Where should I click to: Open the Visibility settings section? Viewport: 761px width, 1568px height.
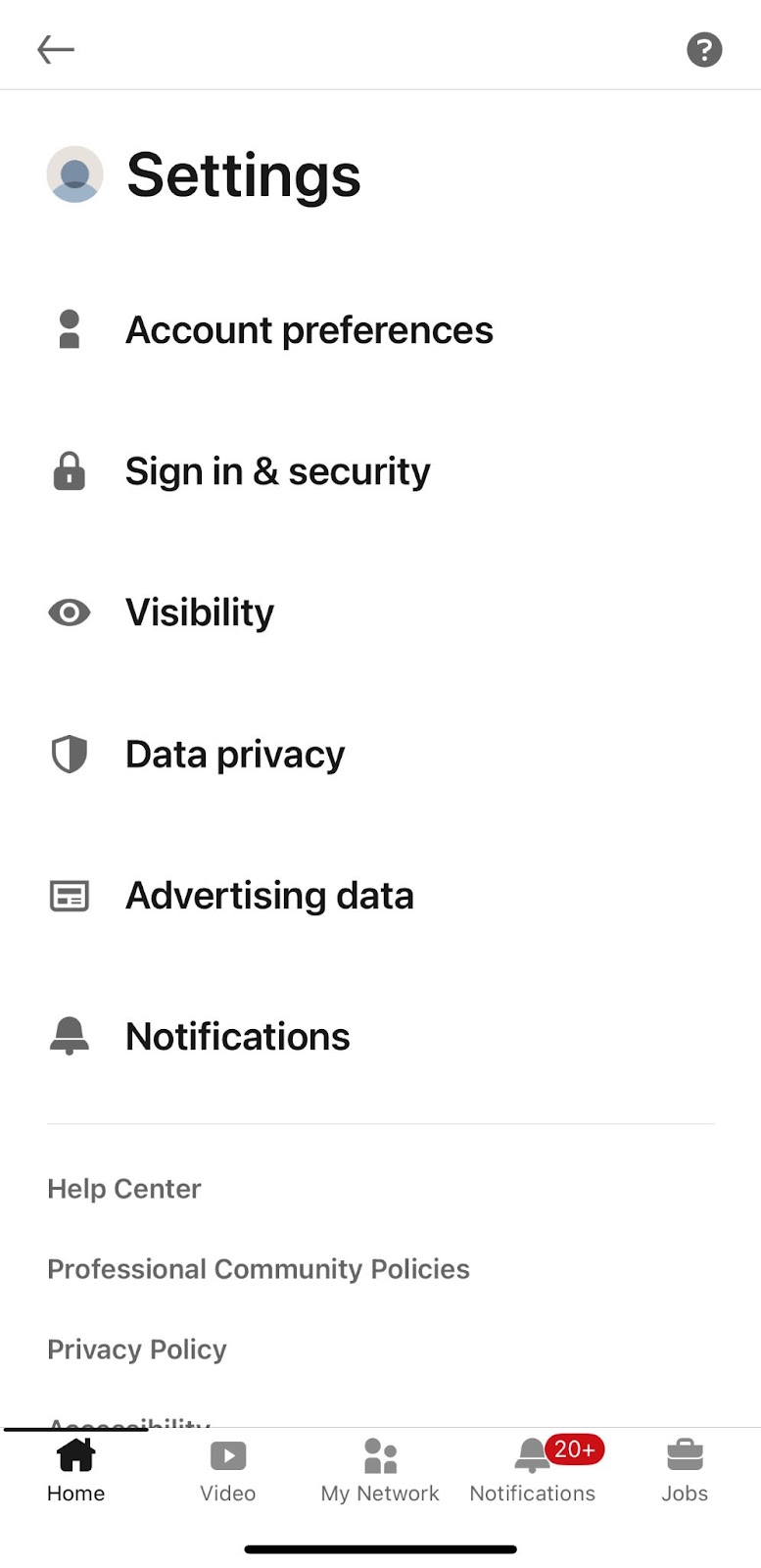coord(380,612)
